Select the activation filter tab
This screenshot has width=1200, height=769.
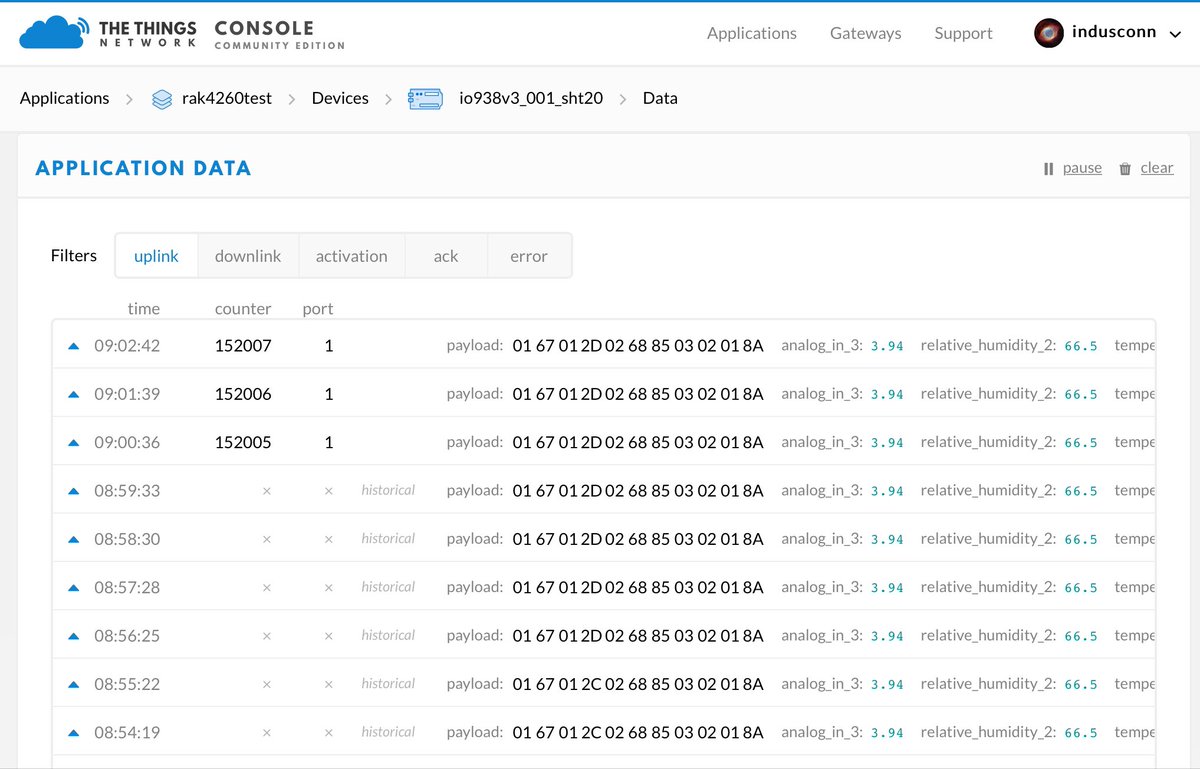tap(352, 256)
